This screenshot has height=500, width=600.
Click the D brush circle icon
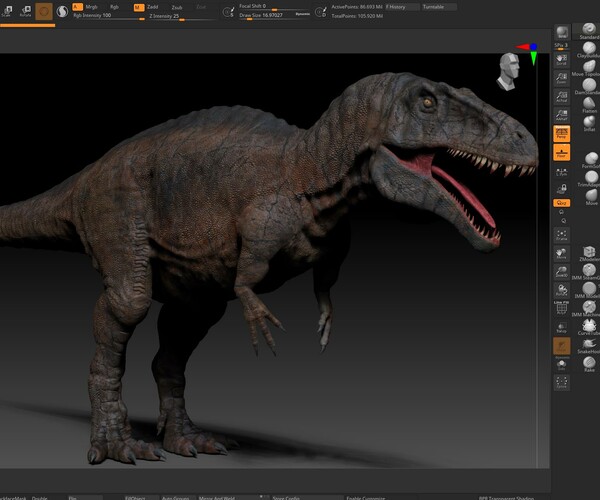point(320,12)
